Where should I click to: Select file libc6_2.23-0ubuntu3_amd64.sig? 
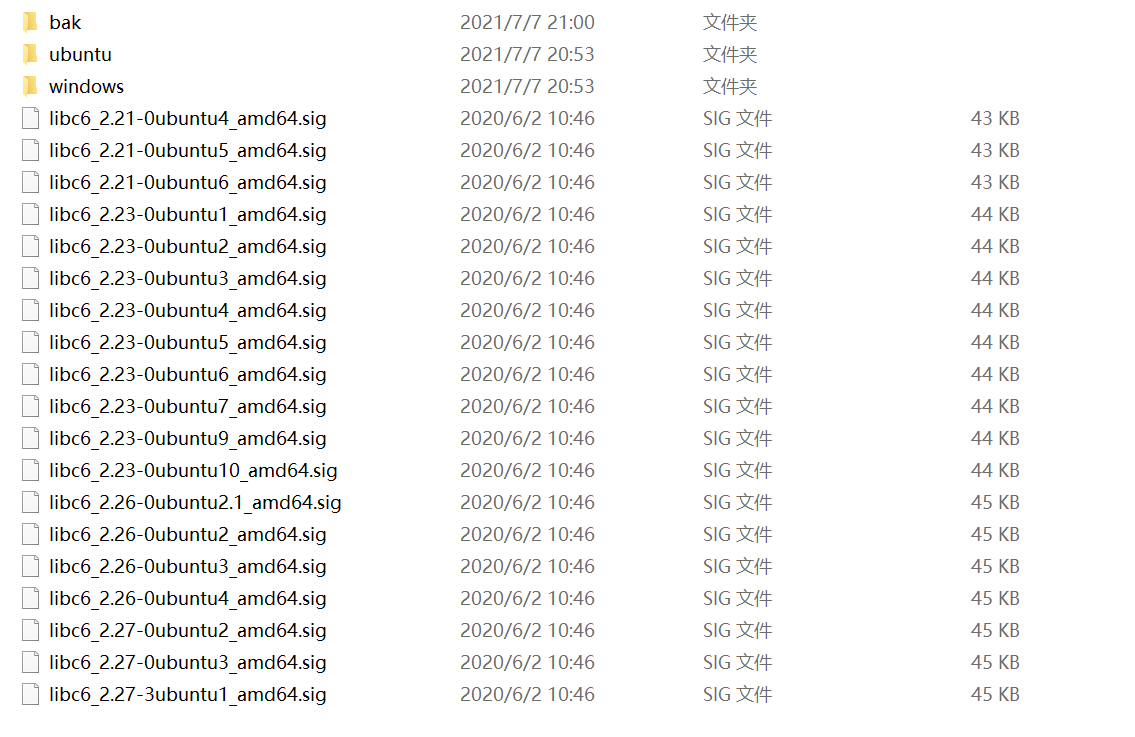pyautogui.click(x=187, y=279)
